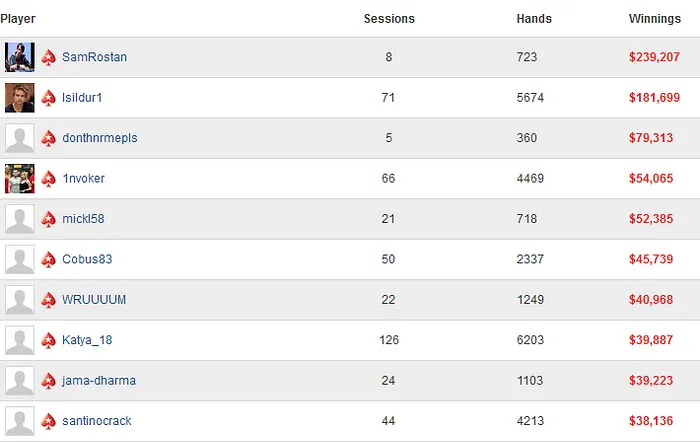Click the spade icon beside donthnrmepls
This screenshot has height=442, width=700.
48,138
